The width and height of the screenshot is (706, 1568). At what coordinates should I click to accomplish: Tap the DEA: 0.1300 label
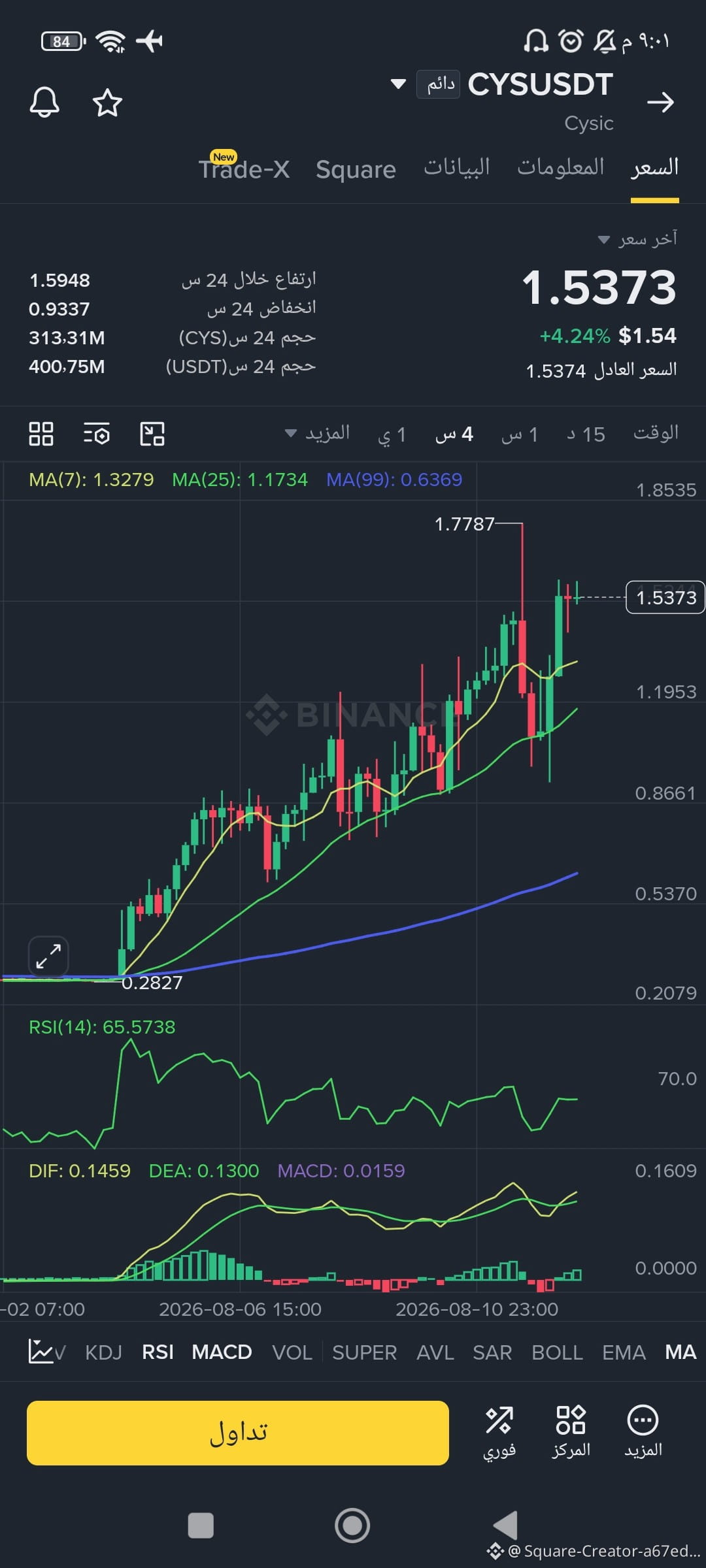(x=204, y=1171)
